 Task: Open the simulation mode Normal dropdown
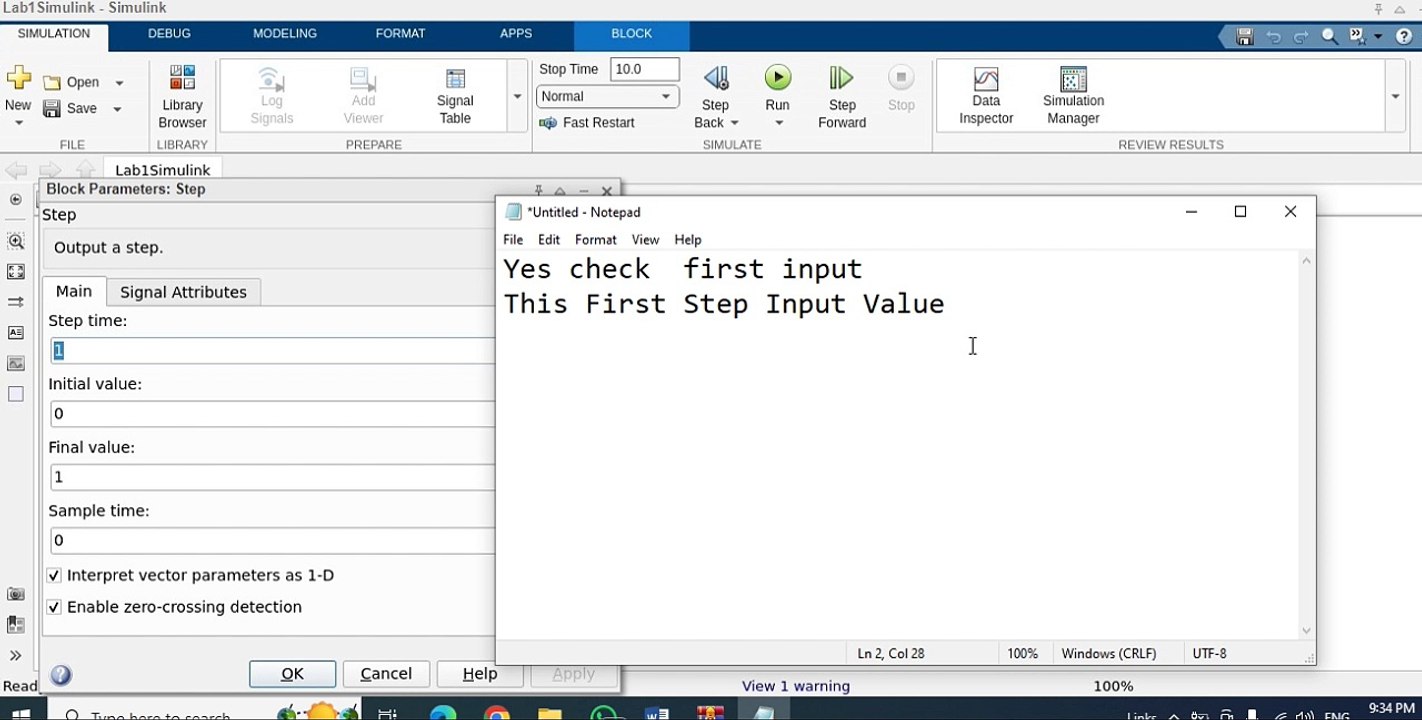[608, 96]
